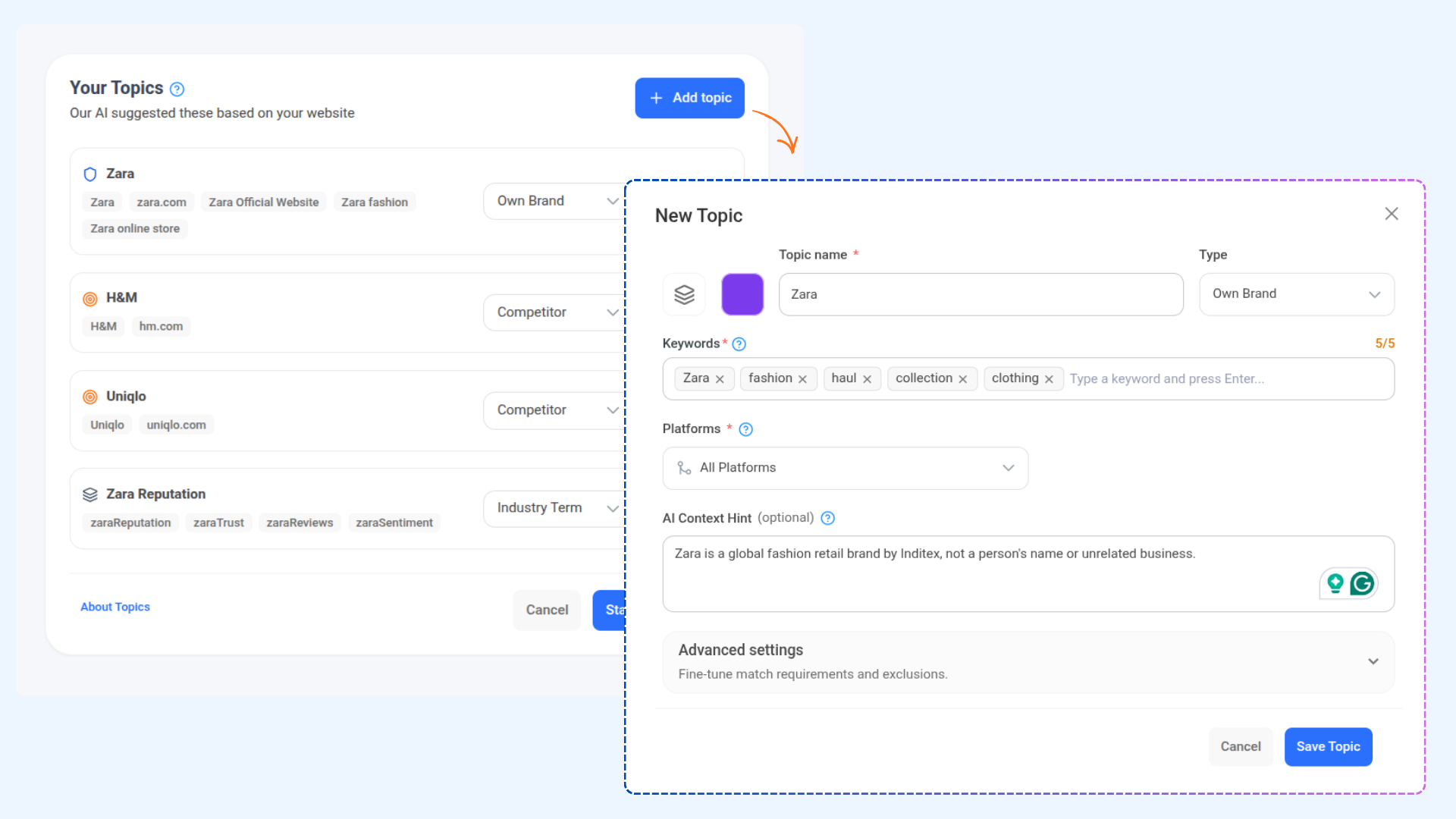The width and height of the screenshot is (1456, 819).
Task: Expand the Advanced settings section
Action: coord(1028,661)
